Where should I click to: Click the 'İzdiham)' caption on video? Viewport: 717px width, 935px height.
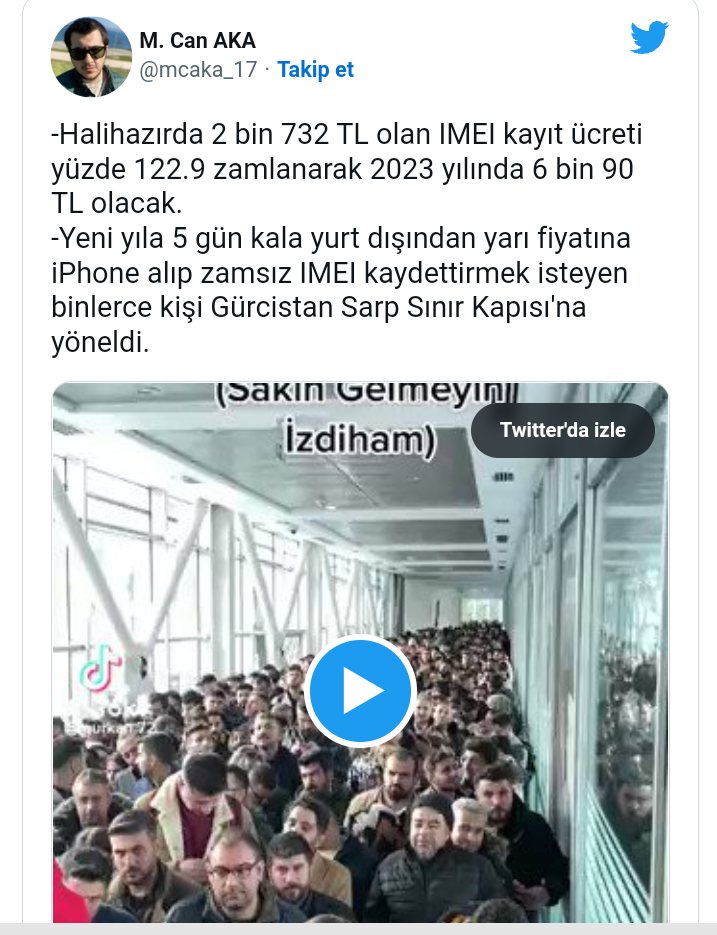tap(360, 439)
